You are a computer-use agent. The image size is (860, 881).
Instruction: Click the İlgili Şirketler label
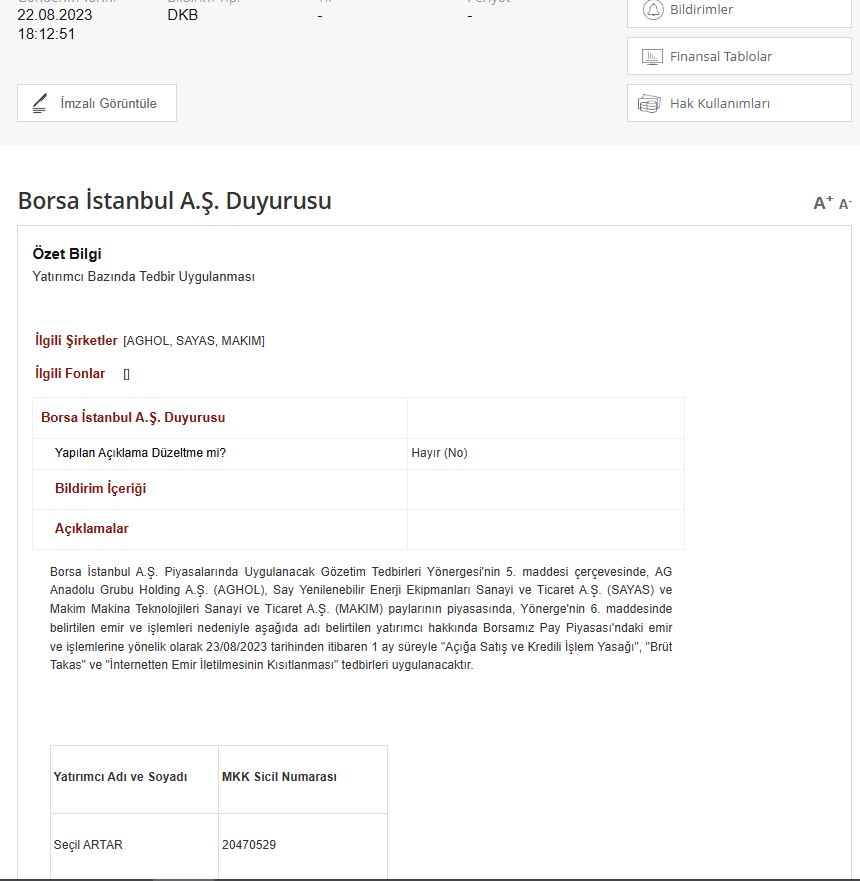pyautogui.click(x=76, y=340)
